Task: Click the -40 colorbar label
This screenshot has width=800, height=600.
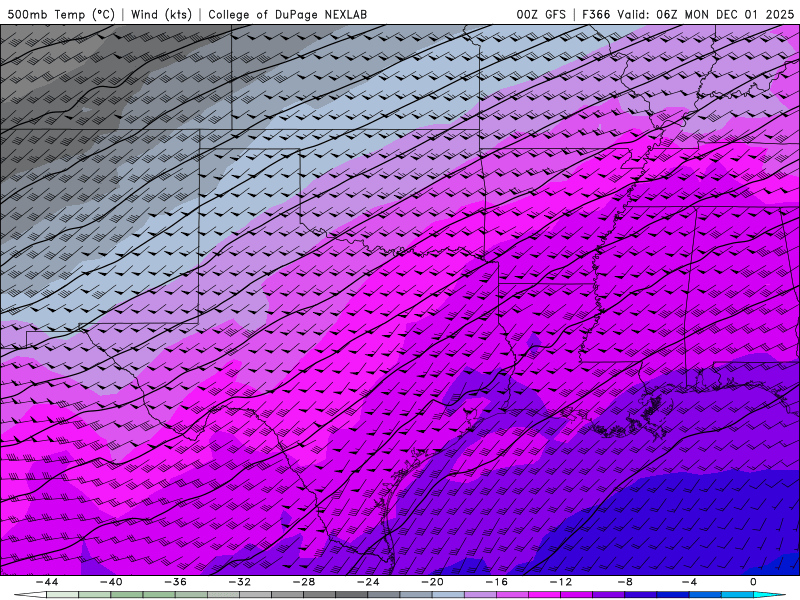Action: pyautogui.click(x=111, y=582)
